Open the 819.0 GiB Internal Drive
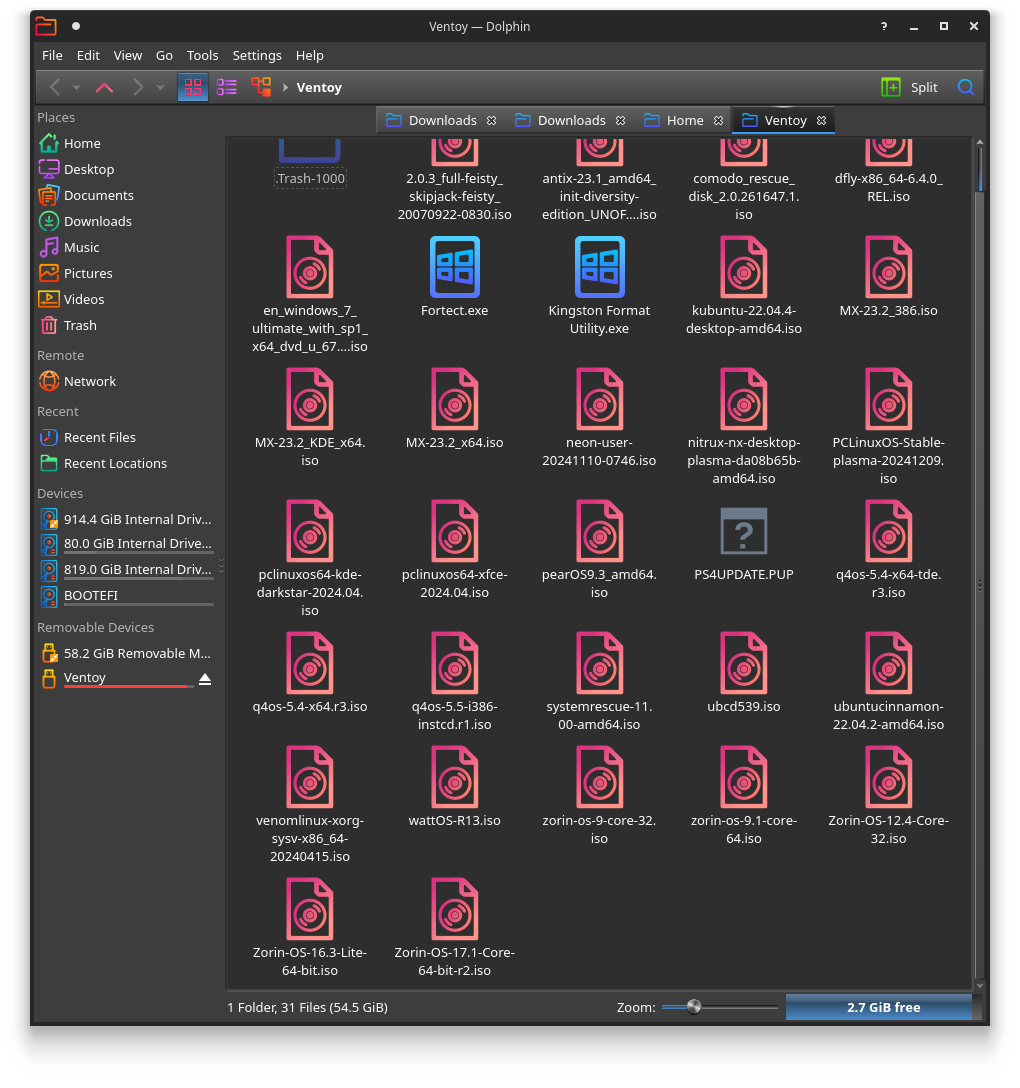1020x1088 pixels. (125, 570)
